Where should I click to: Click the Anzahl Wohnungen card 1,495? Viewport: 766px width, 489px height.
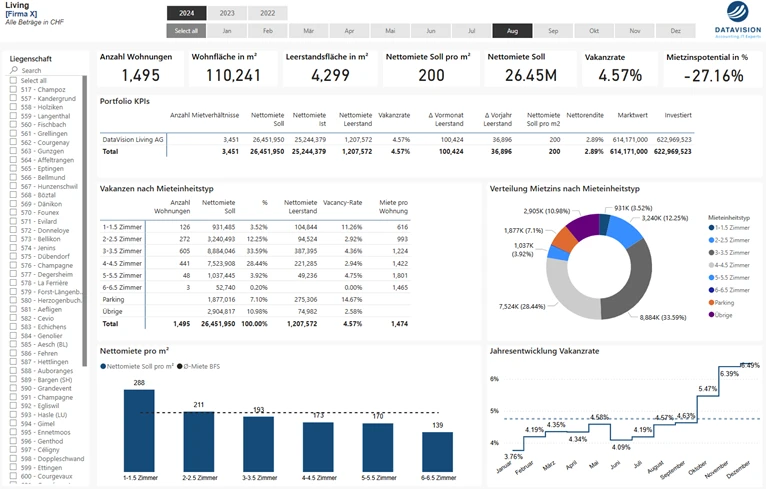140,69
